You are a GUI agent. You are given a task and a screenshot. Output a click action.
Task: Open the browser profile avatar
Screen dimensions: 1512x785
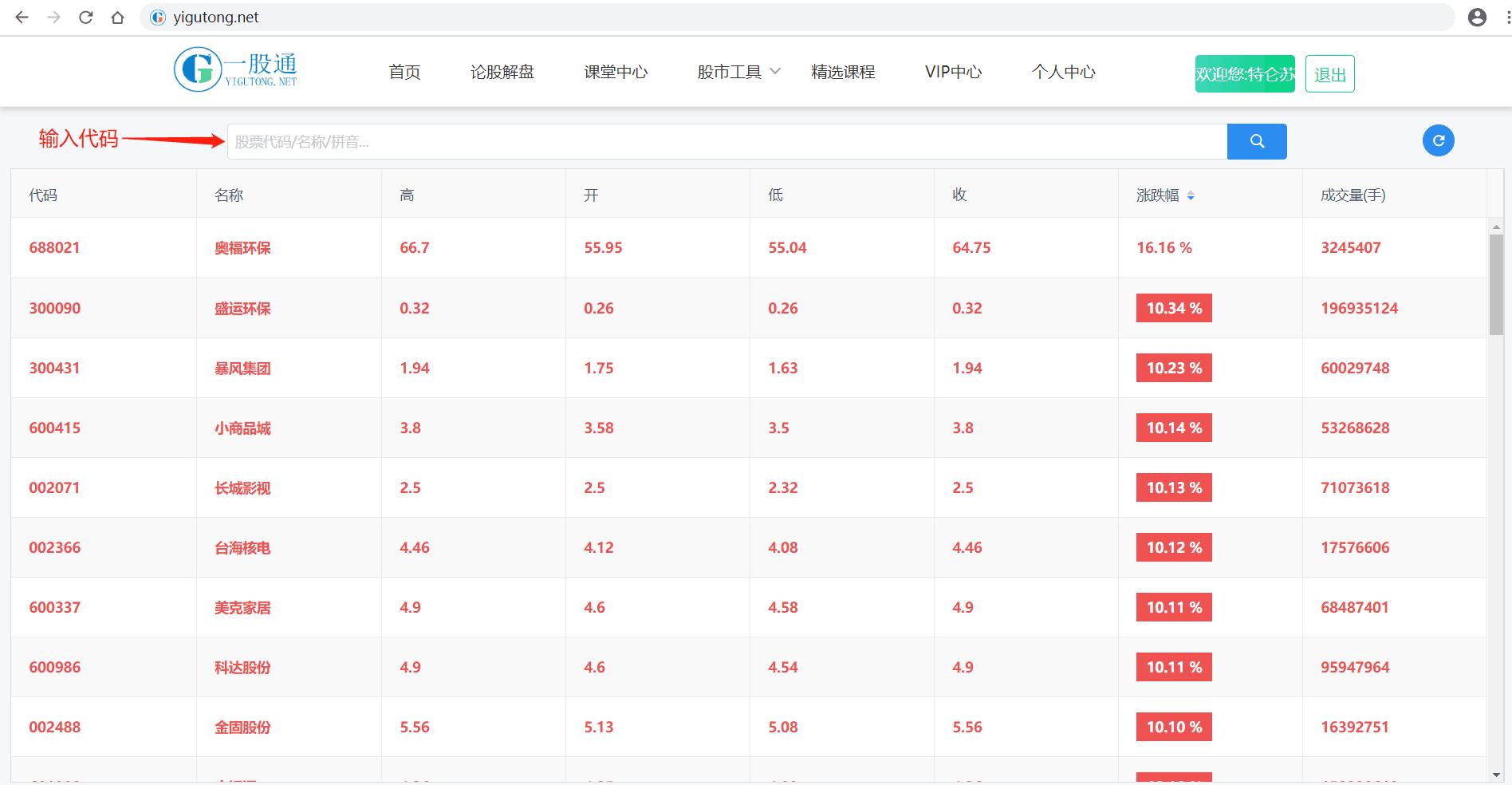tap(1476, 17)
